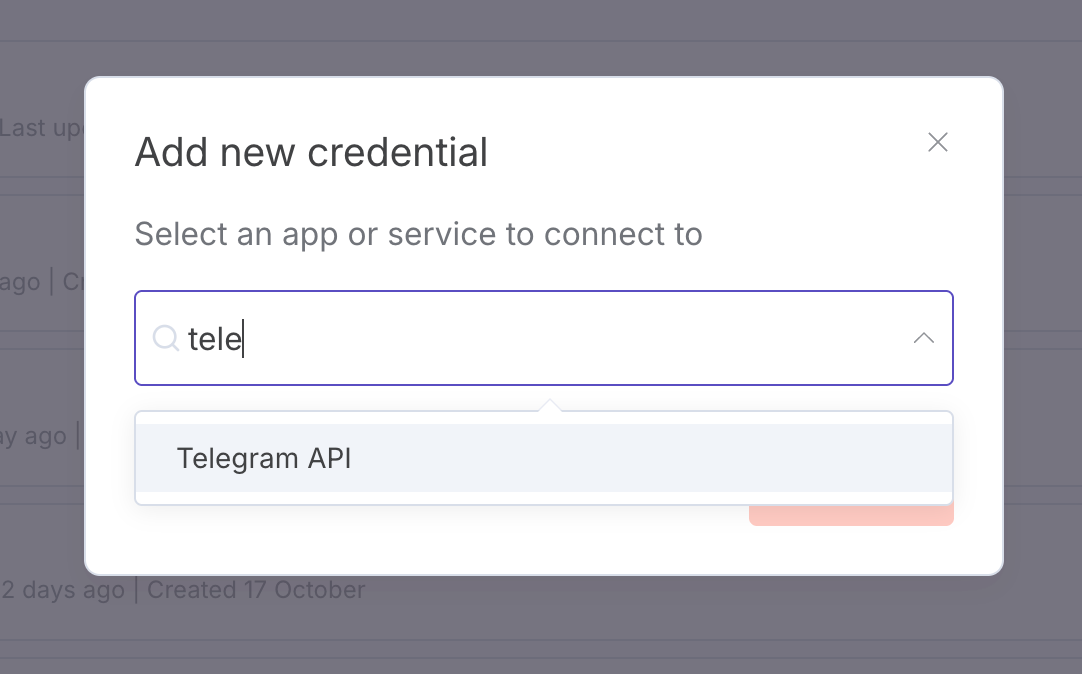Click the "Select an app or service" label
Screen dimensions: 1082x674
coord(418,234)
